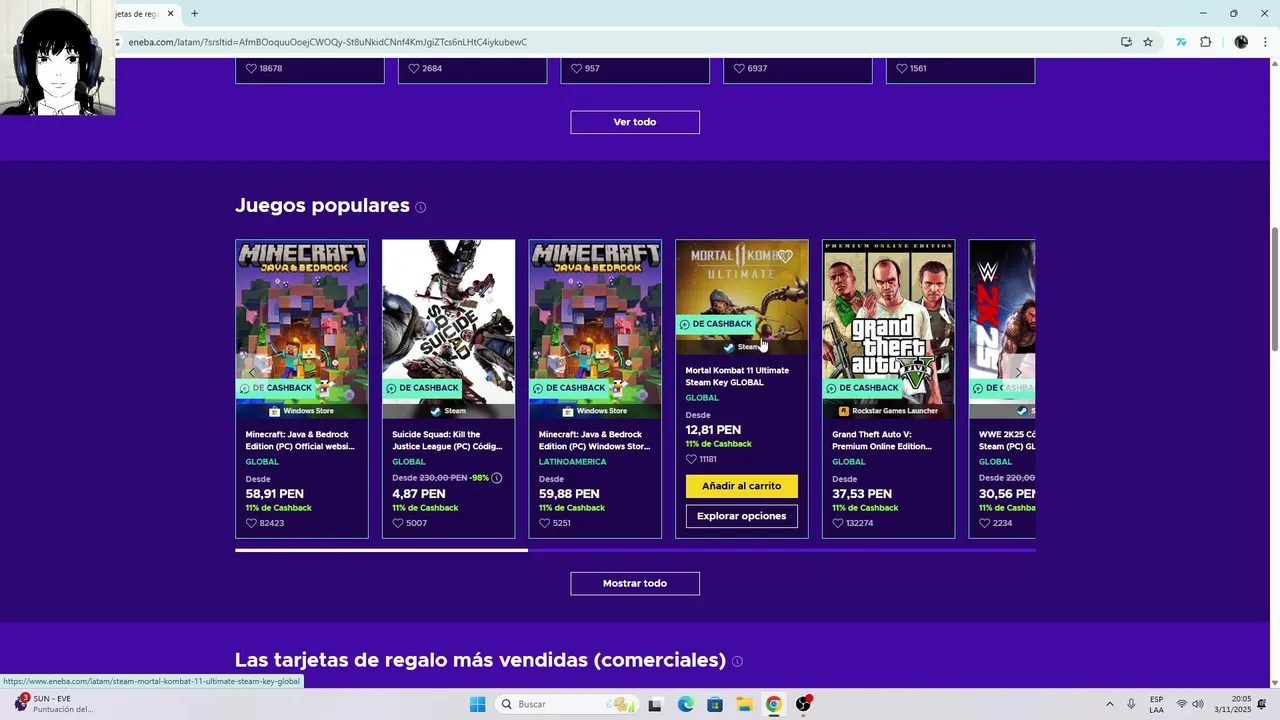The image size is (1280, 720).
Task: Bookmark this page with star icon
Action: click(1148, 42)
